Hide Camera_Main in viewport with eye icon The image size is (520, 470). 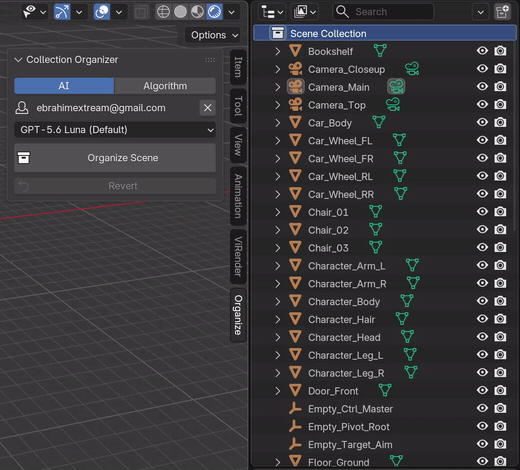482,86
